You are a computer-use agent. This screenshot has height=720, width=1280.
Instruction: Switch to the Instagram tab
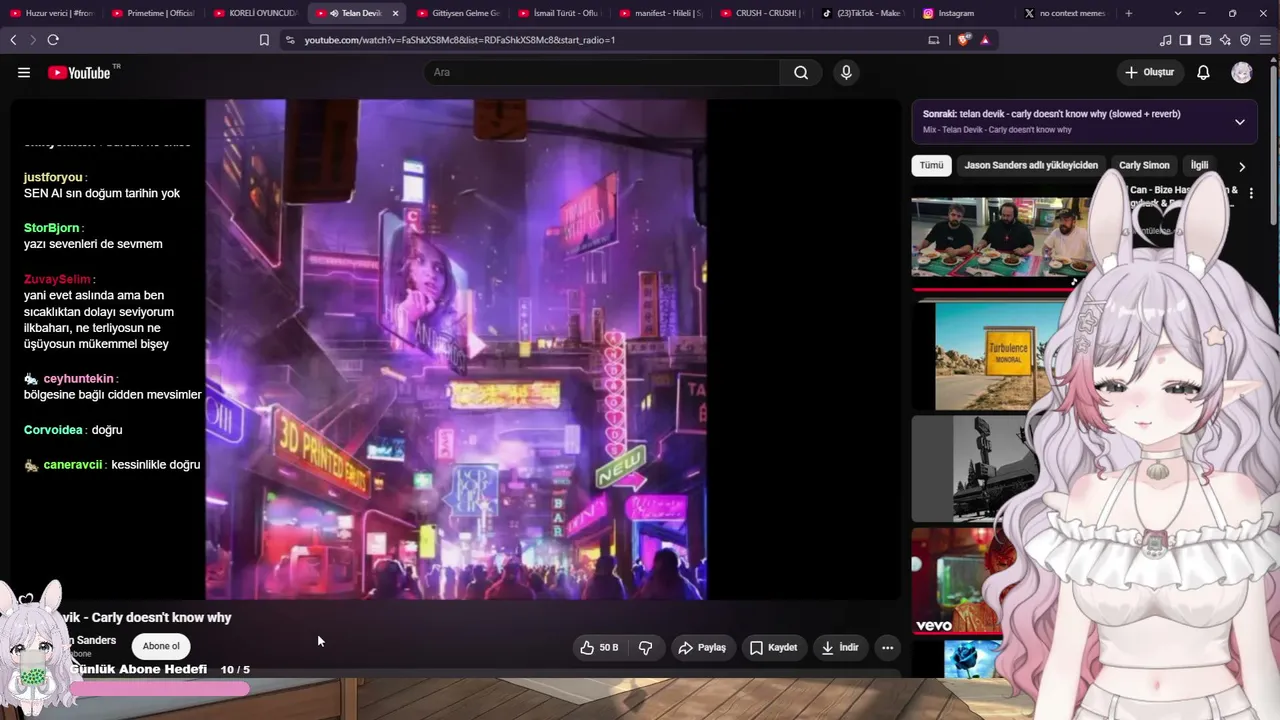966,13
